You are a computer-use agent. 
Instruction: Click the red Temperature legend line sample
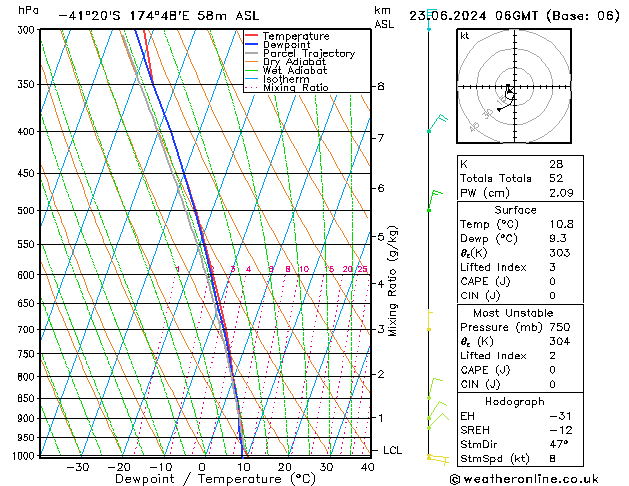click(x=252, y=36)
